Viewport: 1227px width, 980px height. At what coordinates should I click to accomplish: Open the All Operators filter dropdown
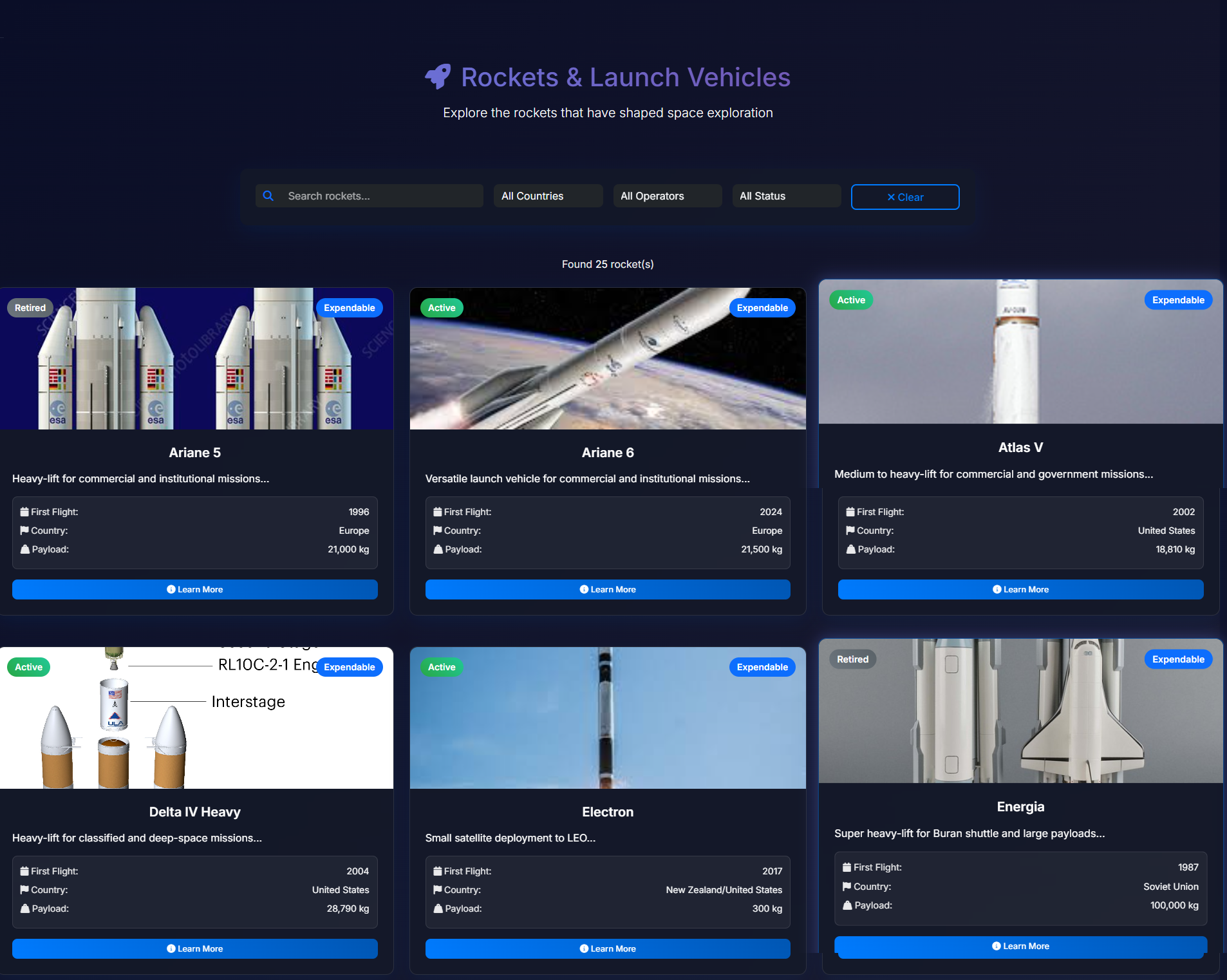coord(667,196)
